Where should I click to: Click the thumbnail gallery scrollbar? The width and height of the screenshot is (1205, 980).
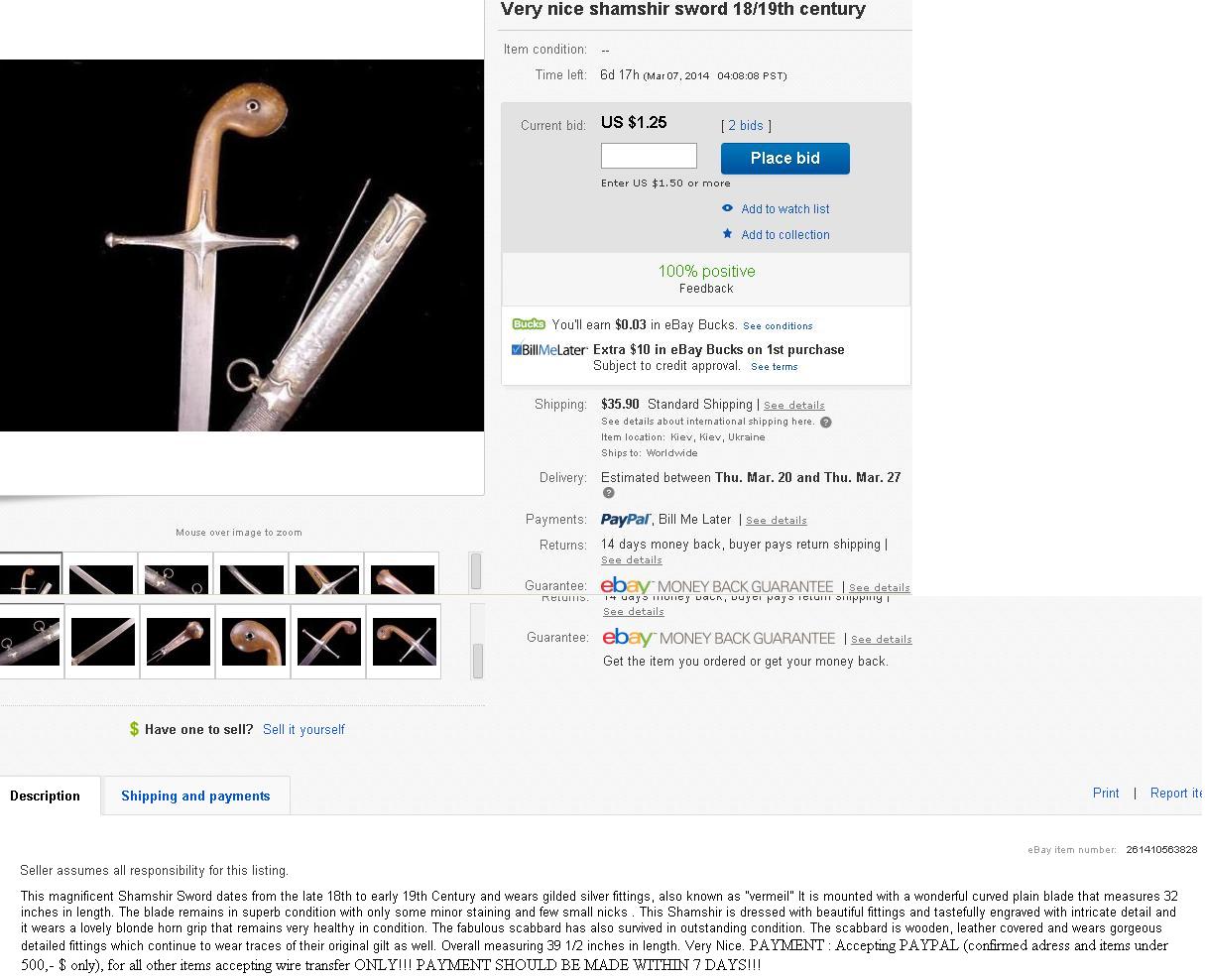[x=477, y=661]
